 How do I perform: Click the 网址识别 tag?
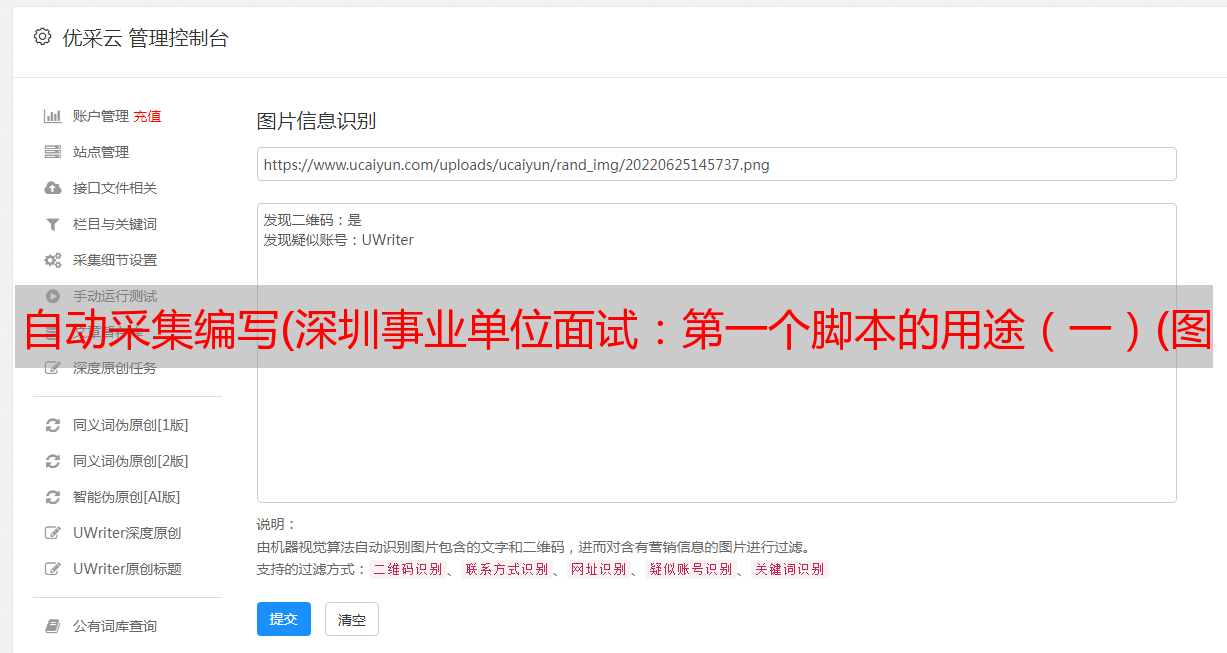[x=599, y=569]
